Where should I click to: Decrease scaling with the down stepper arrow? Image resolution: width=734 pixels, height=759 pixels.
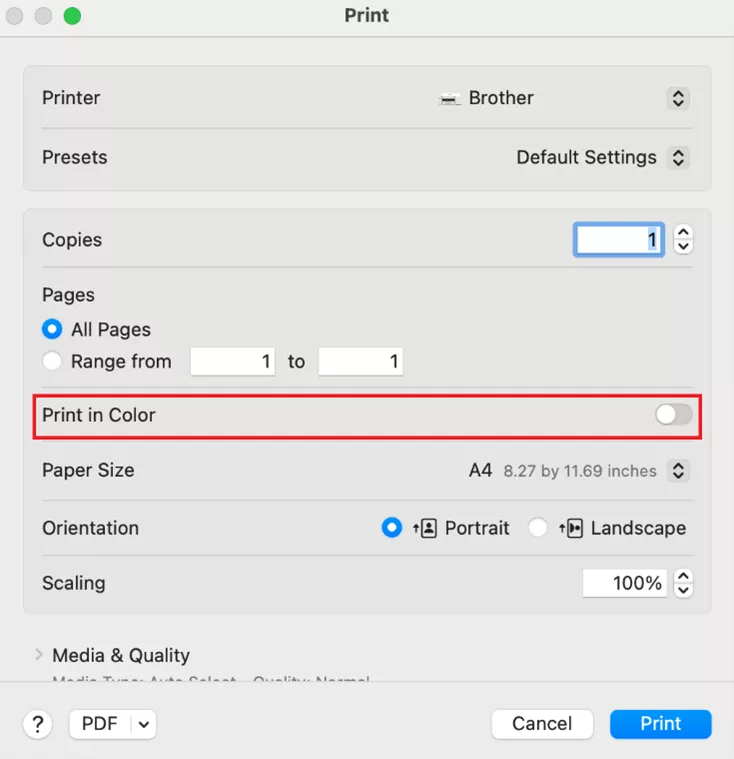click(x=683, y=590)
